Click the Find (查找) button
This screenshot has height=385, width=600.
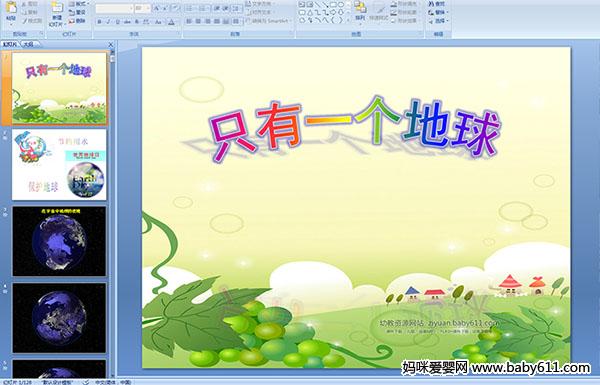coord(437,4)
